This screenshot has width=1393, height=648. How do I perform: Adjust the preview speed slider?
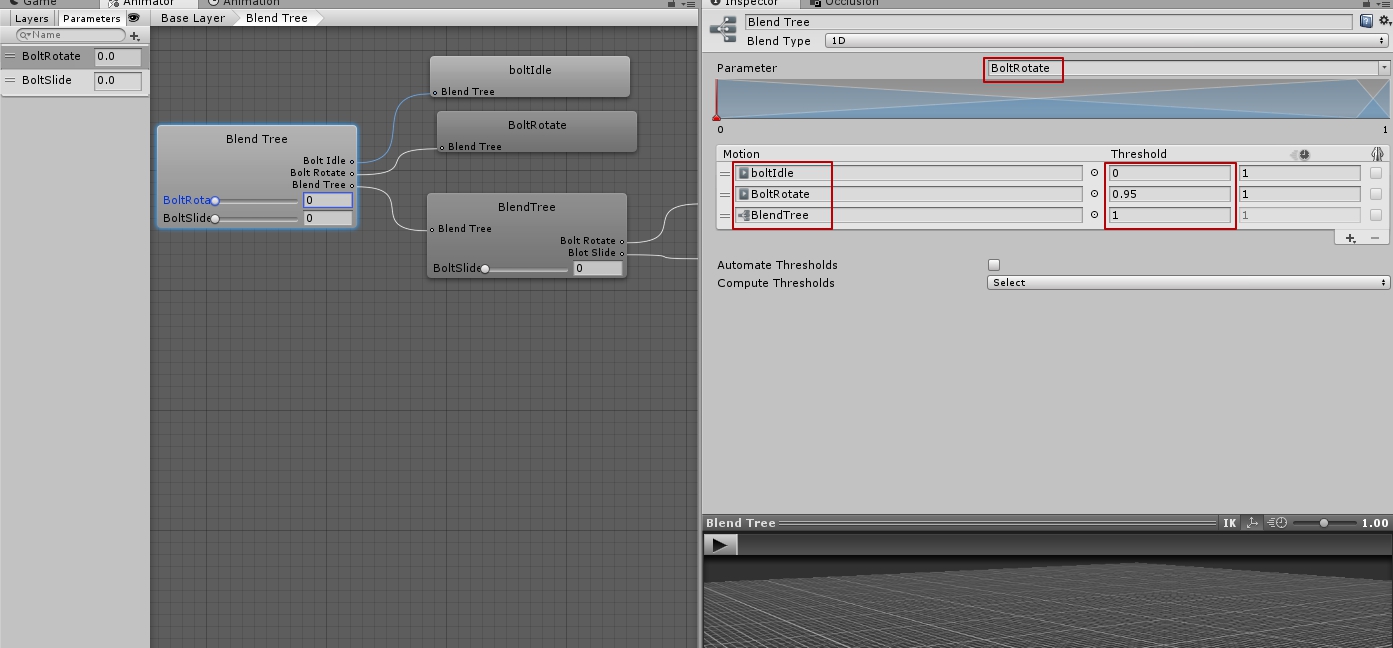pos(1324,523)
